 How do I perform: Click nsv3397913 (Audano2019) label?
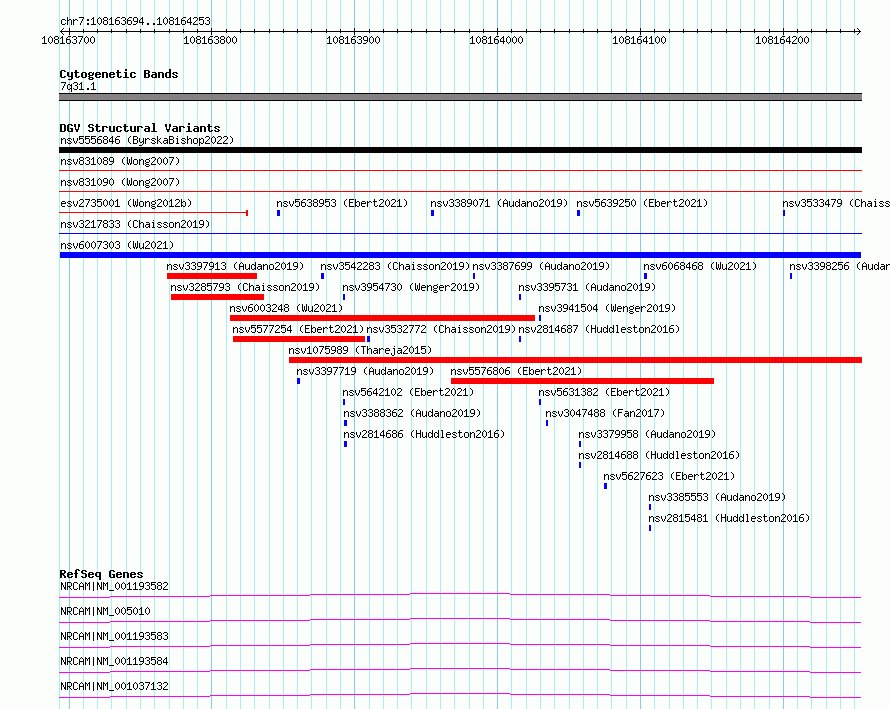tap(235, 266)
